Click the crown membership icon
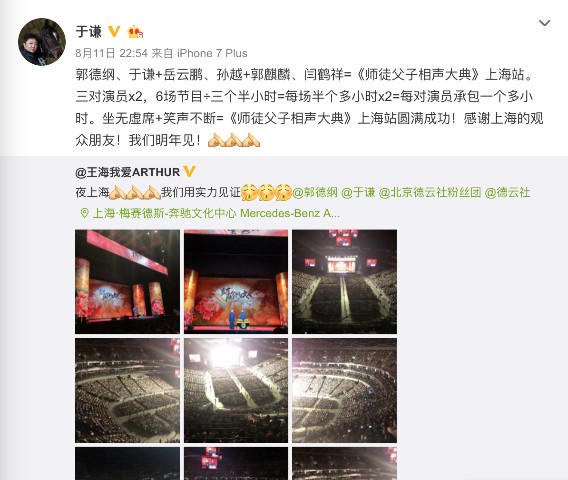 pyautogui.click(x=135, y=32)
